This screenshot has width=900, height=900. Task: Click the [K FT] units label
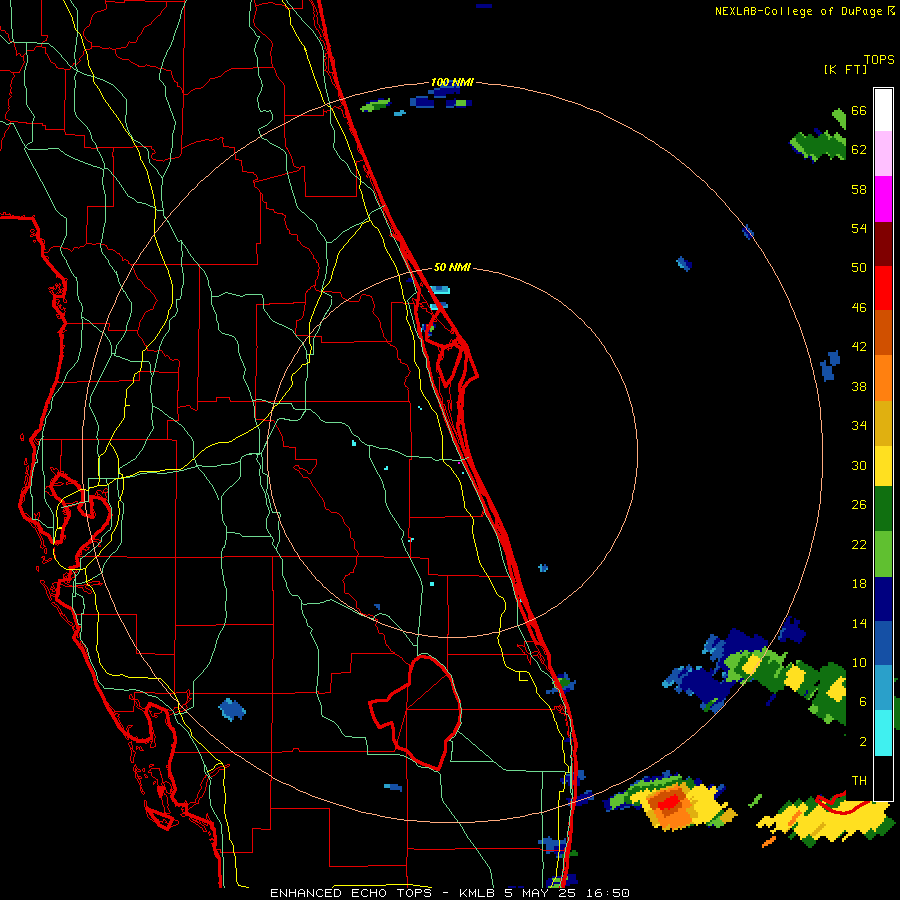(x=845, y=69)
